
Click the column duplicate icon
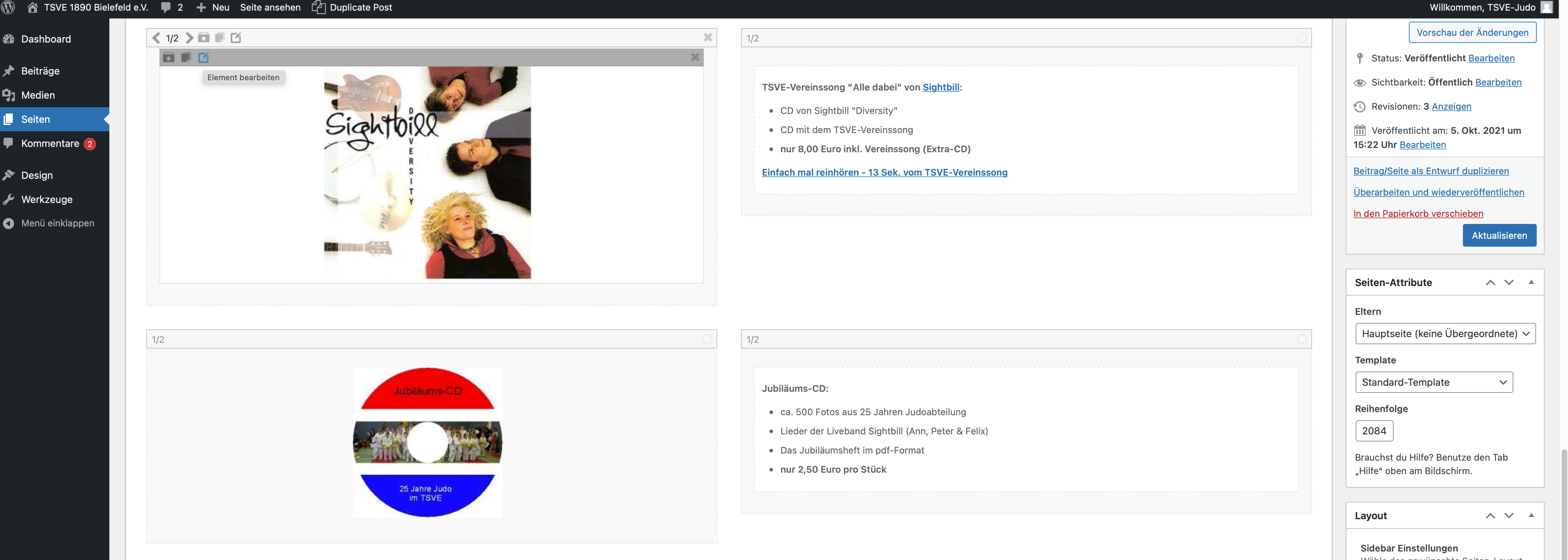220,38
